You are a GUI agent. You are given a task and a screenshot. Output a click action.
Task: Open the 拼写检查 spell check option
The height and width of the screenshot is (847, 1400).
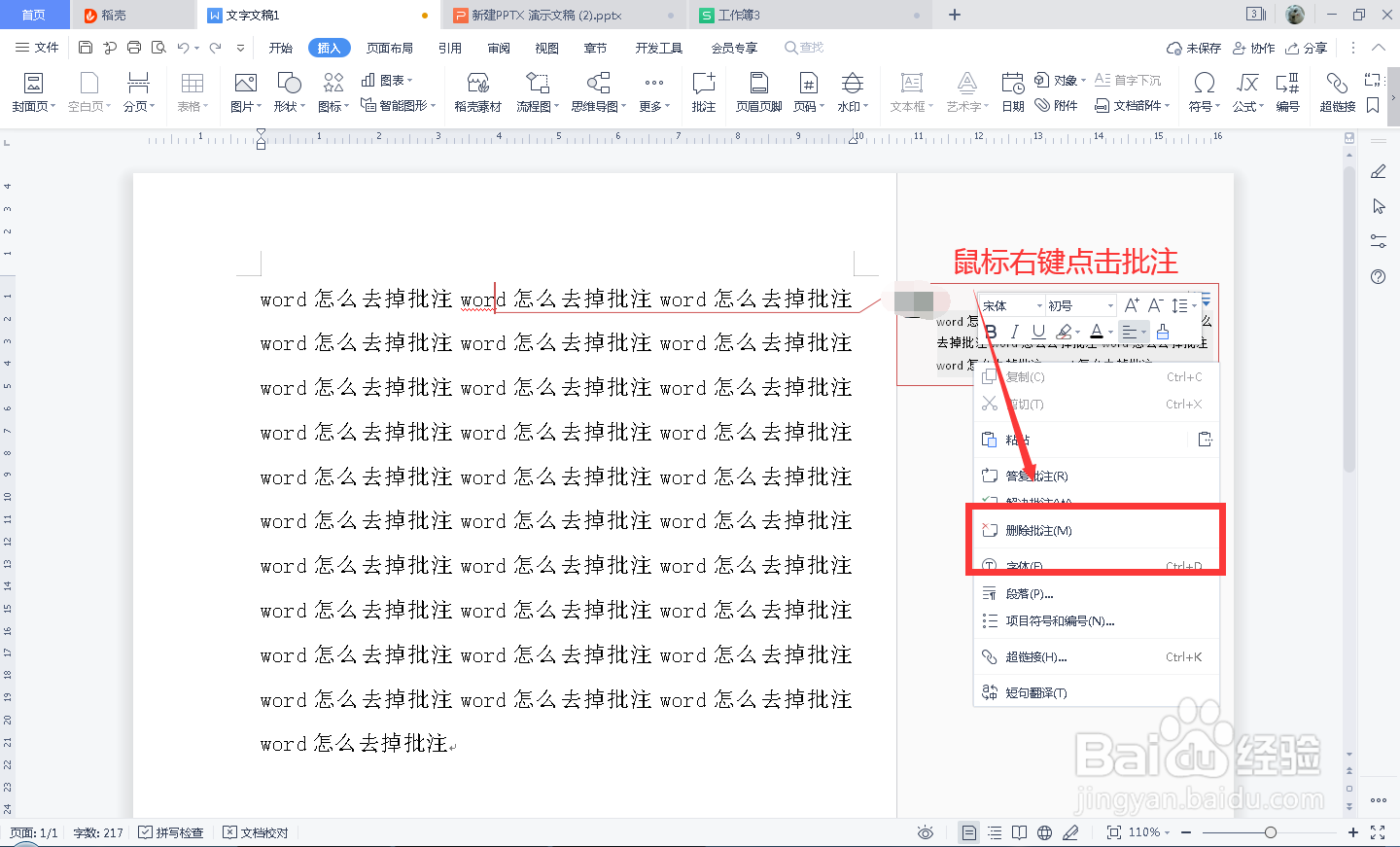(172, 832)
